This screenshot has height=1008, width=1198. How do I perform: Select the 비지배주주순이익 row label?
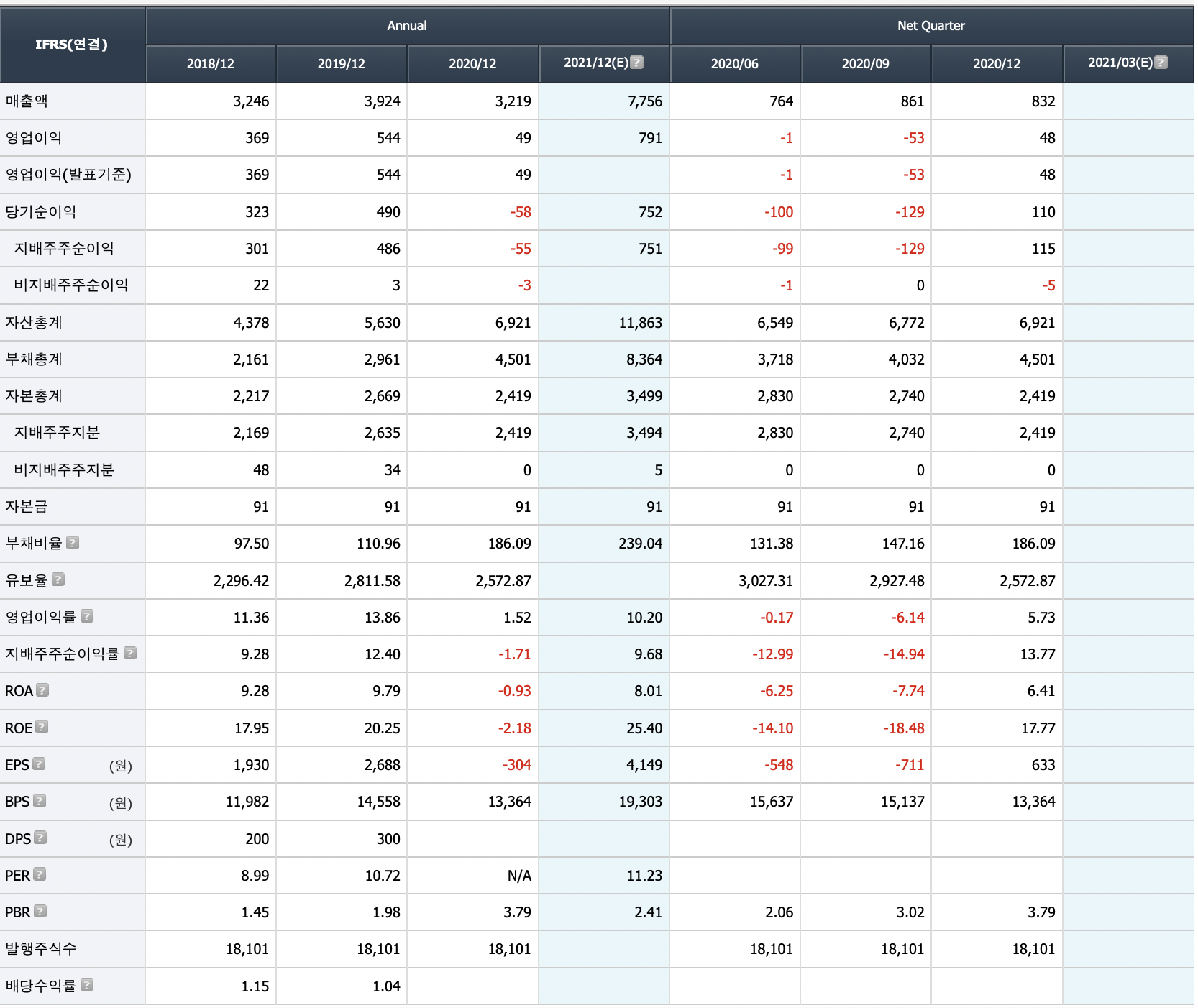[x=71, y=285]
